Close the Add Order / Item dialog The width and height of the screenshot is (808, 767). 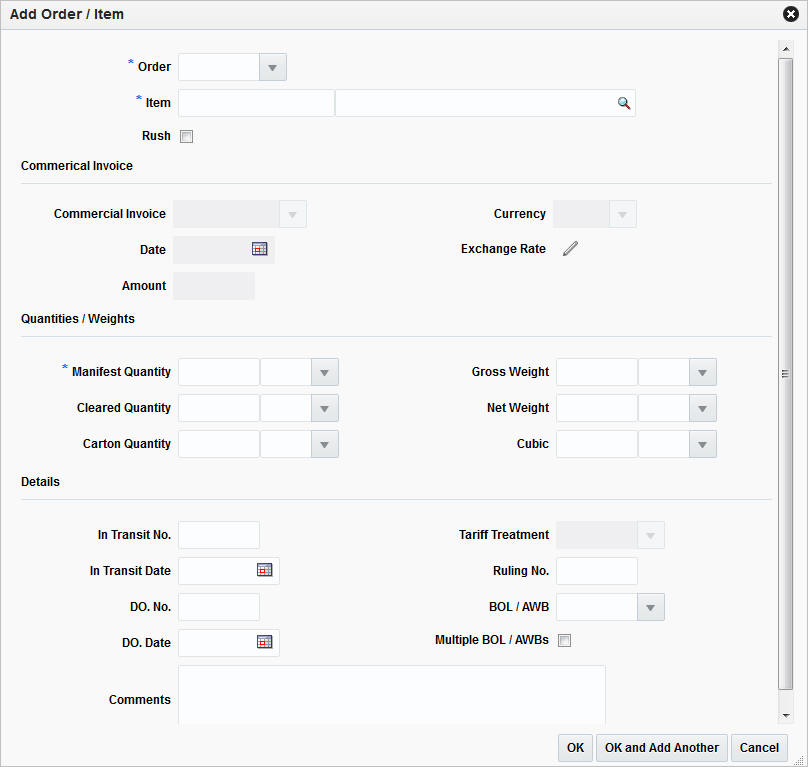(x=789, y=13)
